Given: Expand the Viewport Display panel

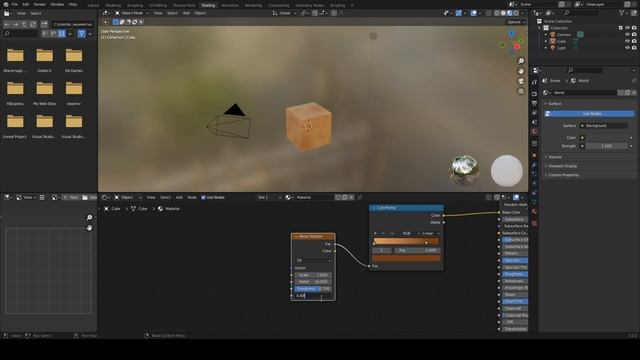Looking at the screenshot, I should tap(562, 166).
